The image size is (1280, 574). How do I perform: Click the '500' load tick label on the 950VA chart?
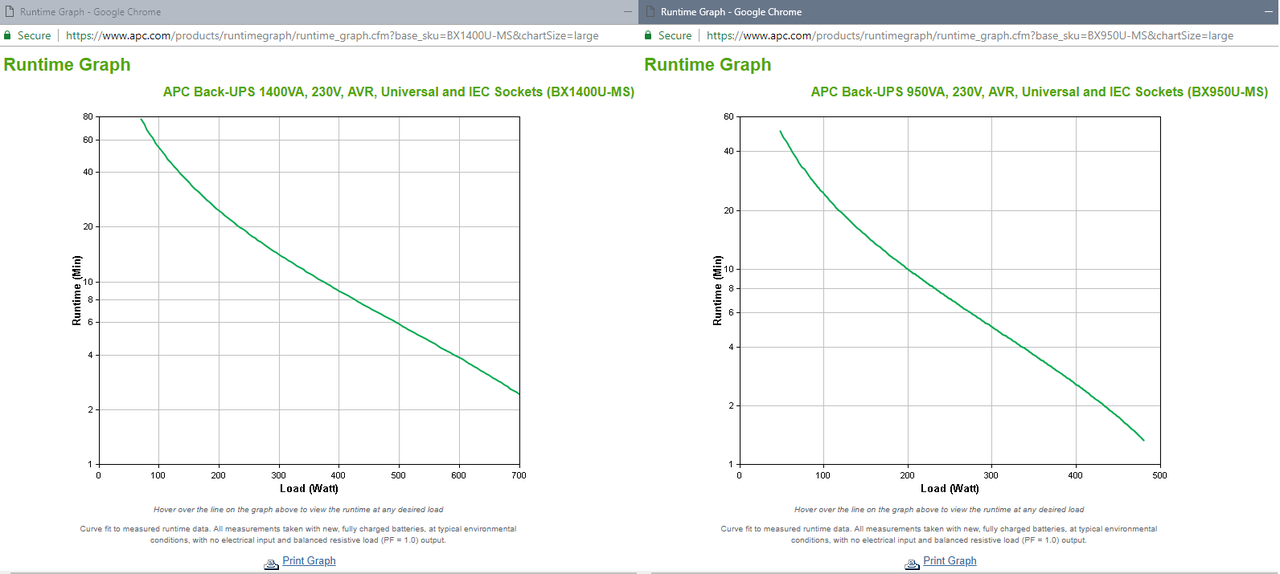pos(1160,475)
